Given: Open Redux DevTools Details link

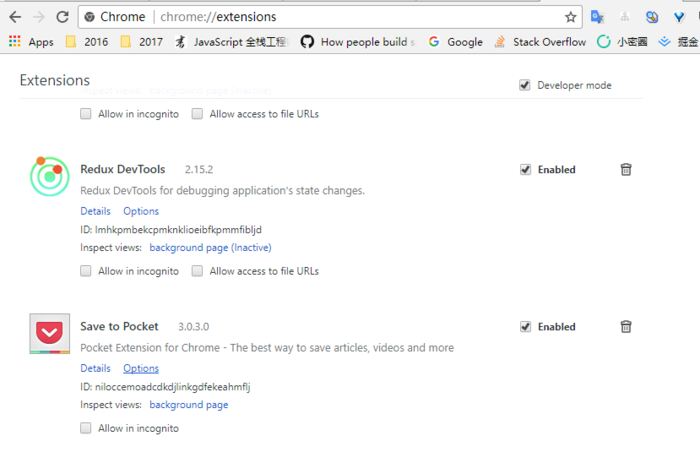Looking at the screenshot, I should [x=96, y=211].
